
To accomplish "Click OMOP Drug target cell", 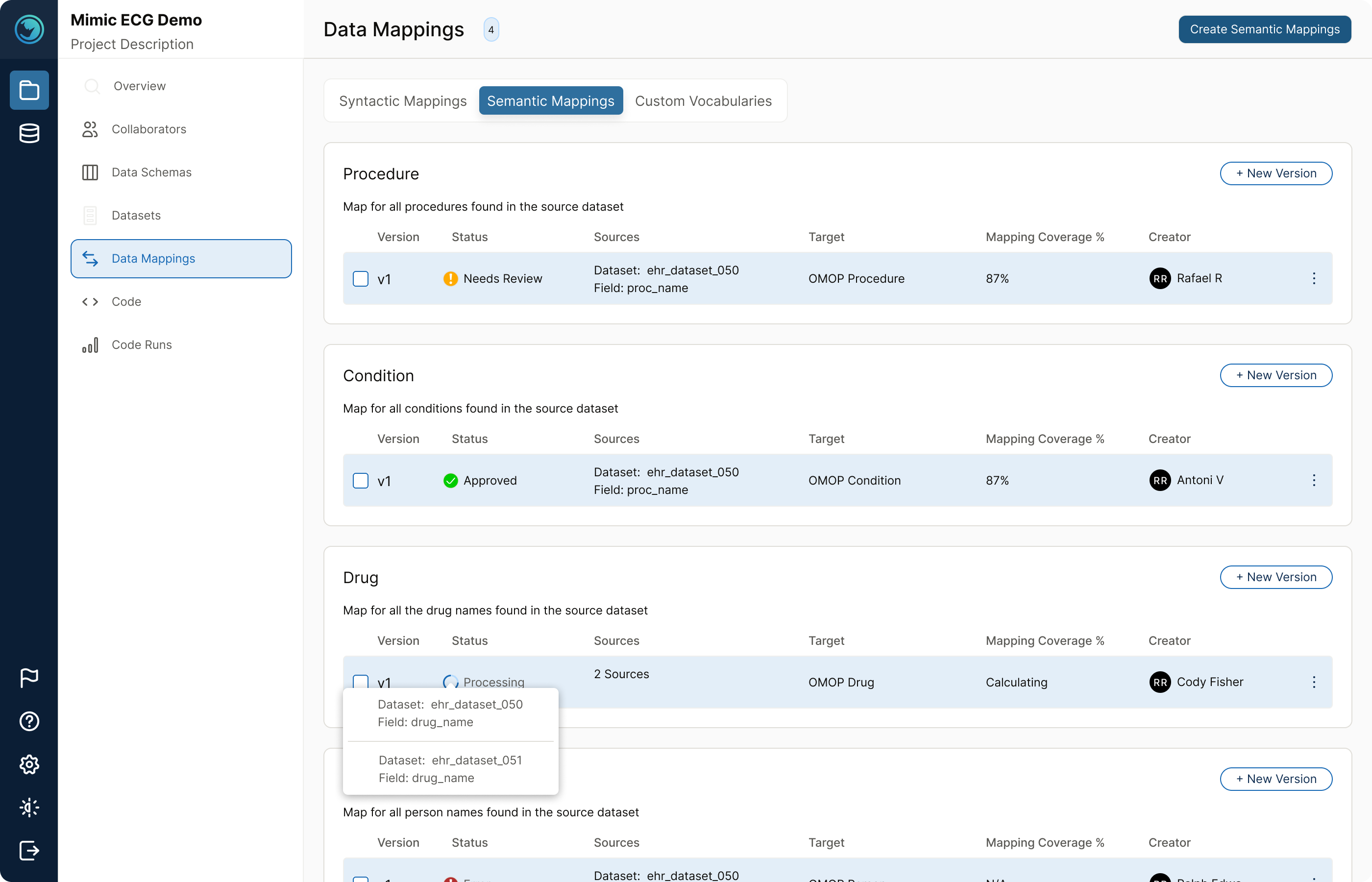I will click(841, 682).
